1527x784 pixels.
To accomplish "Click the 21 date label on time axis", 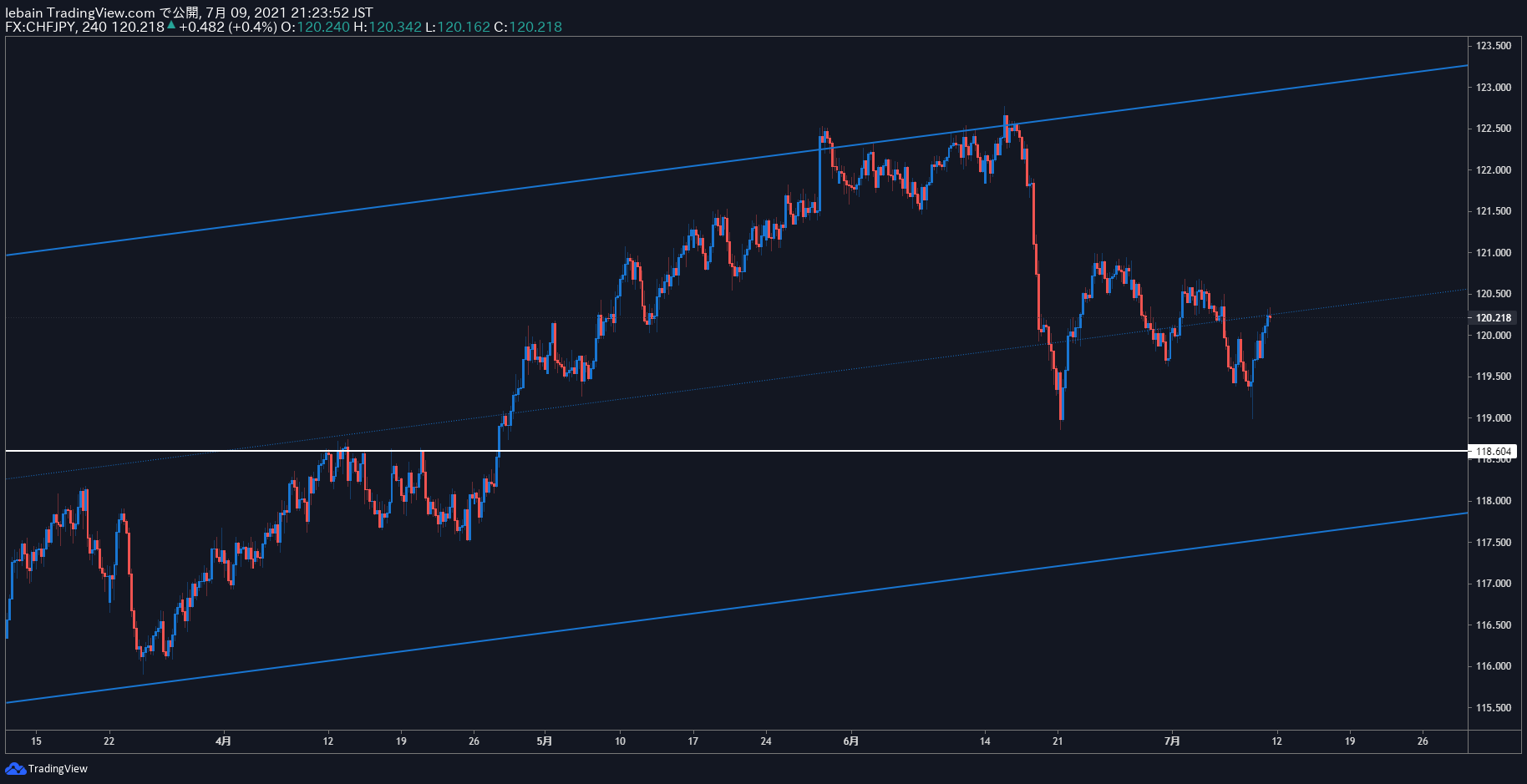I will (1058, 741).
